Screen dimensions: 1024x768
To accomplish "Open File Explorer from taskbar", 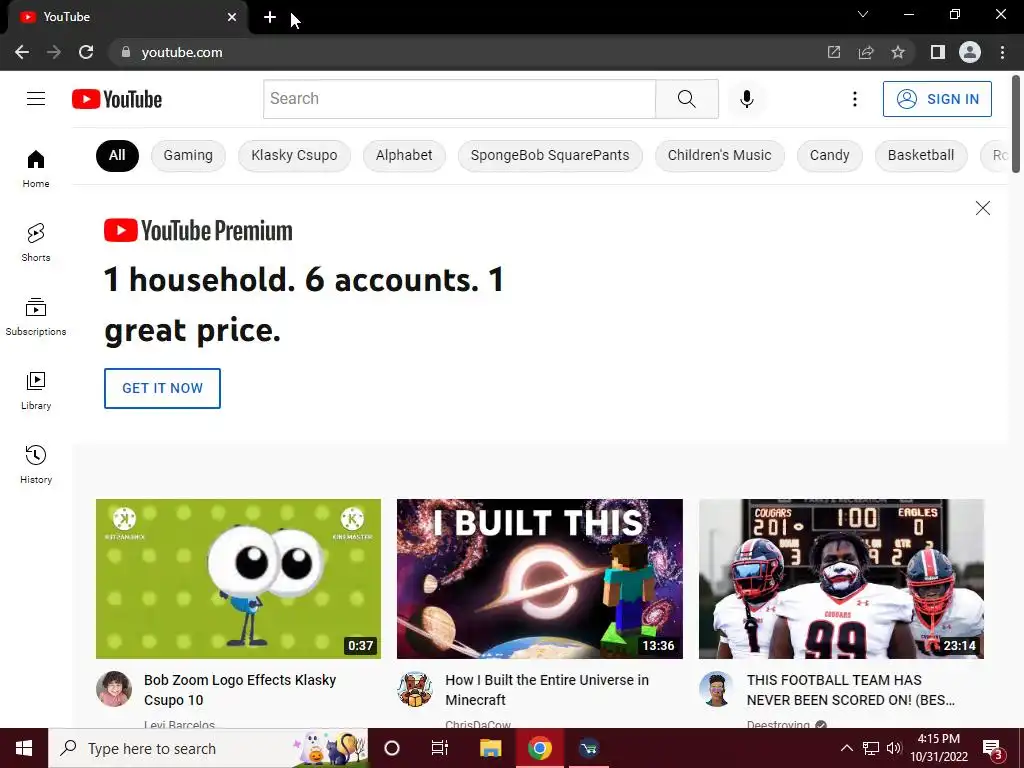I will click(x=490, y=748).
